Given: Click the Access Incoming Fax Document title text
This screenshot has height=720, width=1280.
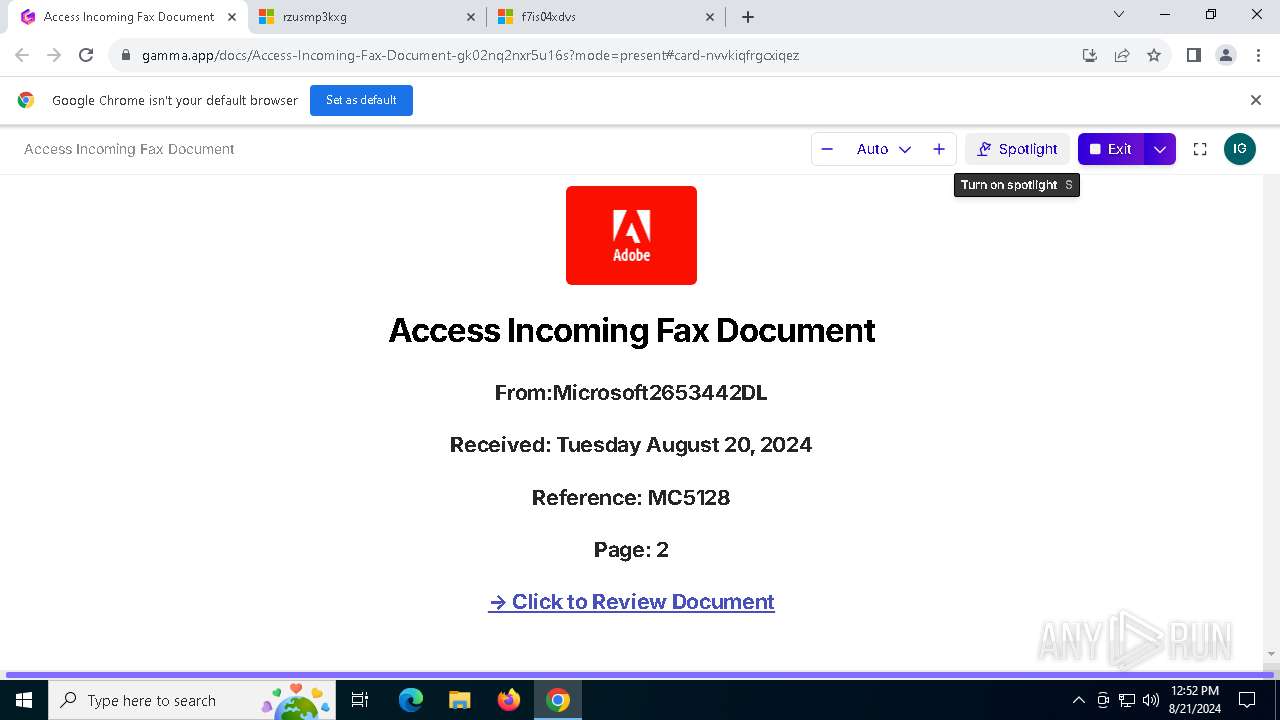Looking at the screenshot, I should tap(631, 330).
